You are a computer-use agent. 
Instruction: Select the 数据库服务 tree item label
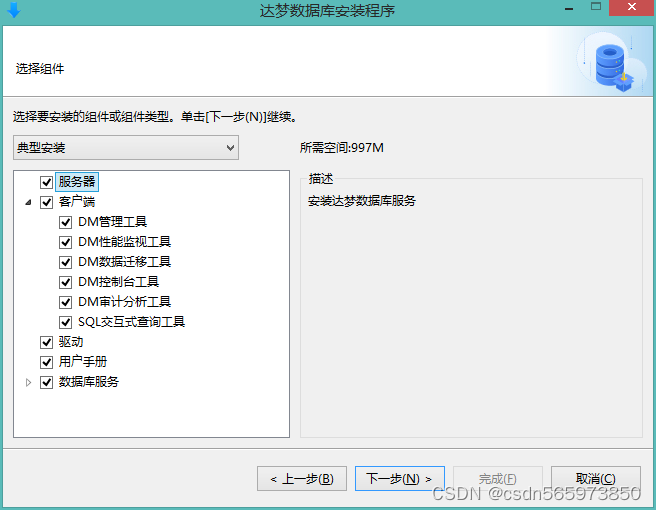(x=89, y=382)
